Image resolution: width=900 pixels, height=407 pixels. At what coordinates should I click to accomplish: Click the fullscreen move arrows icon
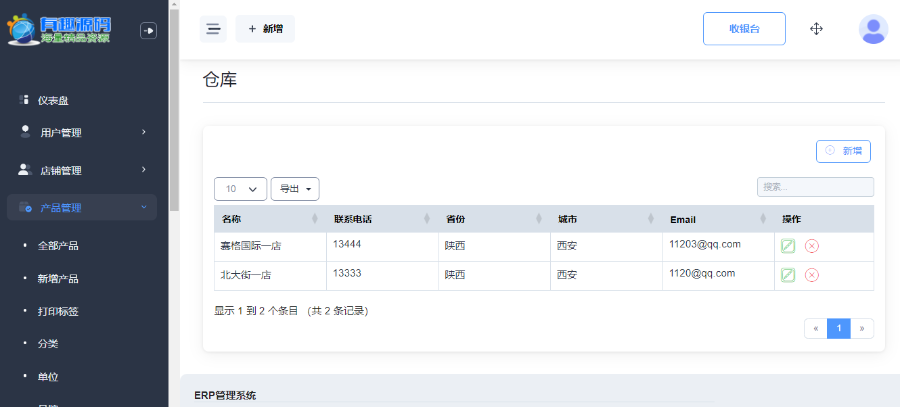(816, 29)
